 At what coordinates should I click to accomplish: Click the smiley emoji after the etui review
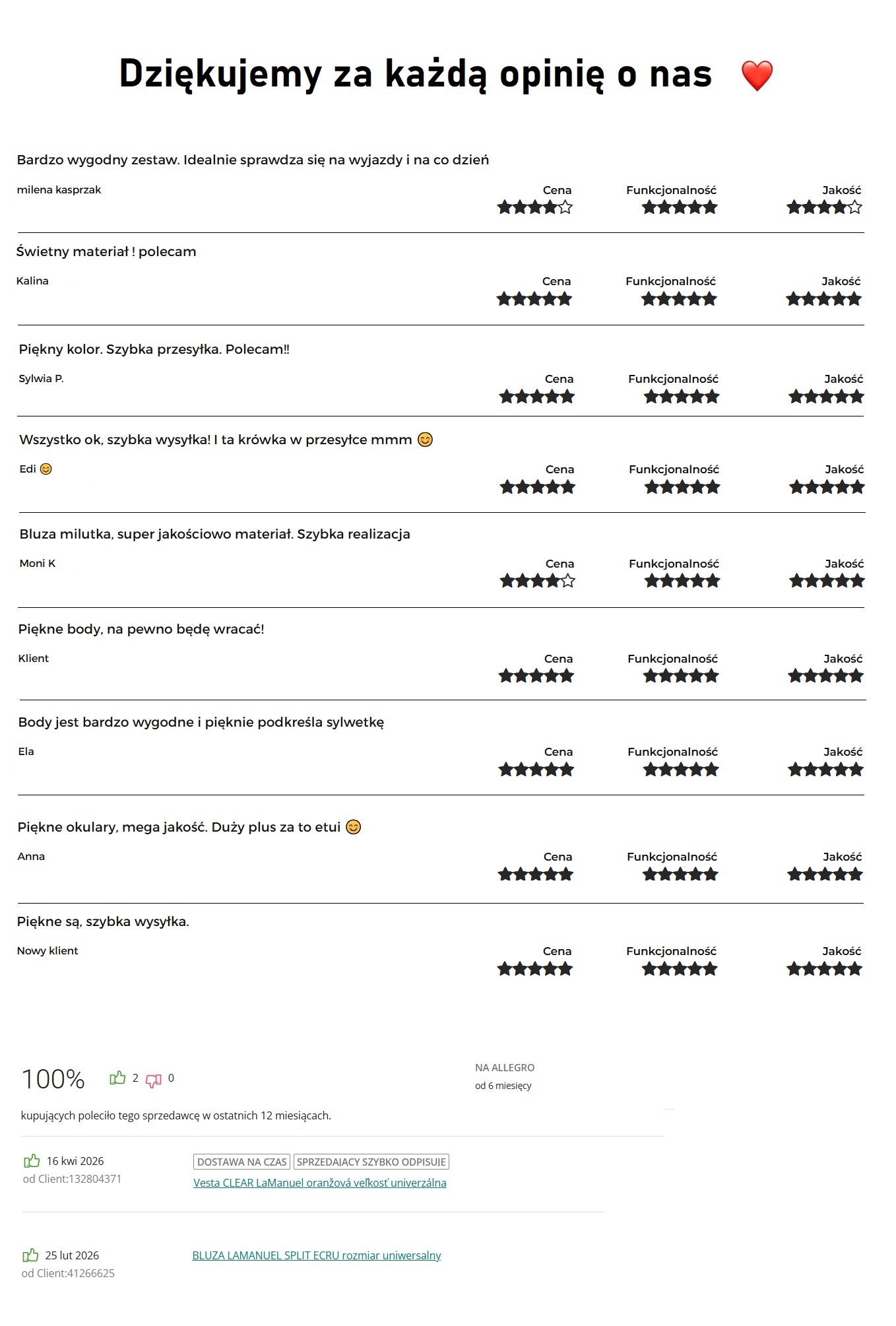354,827
